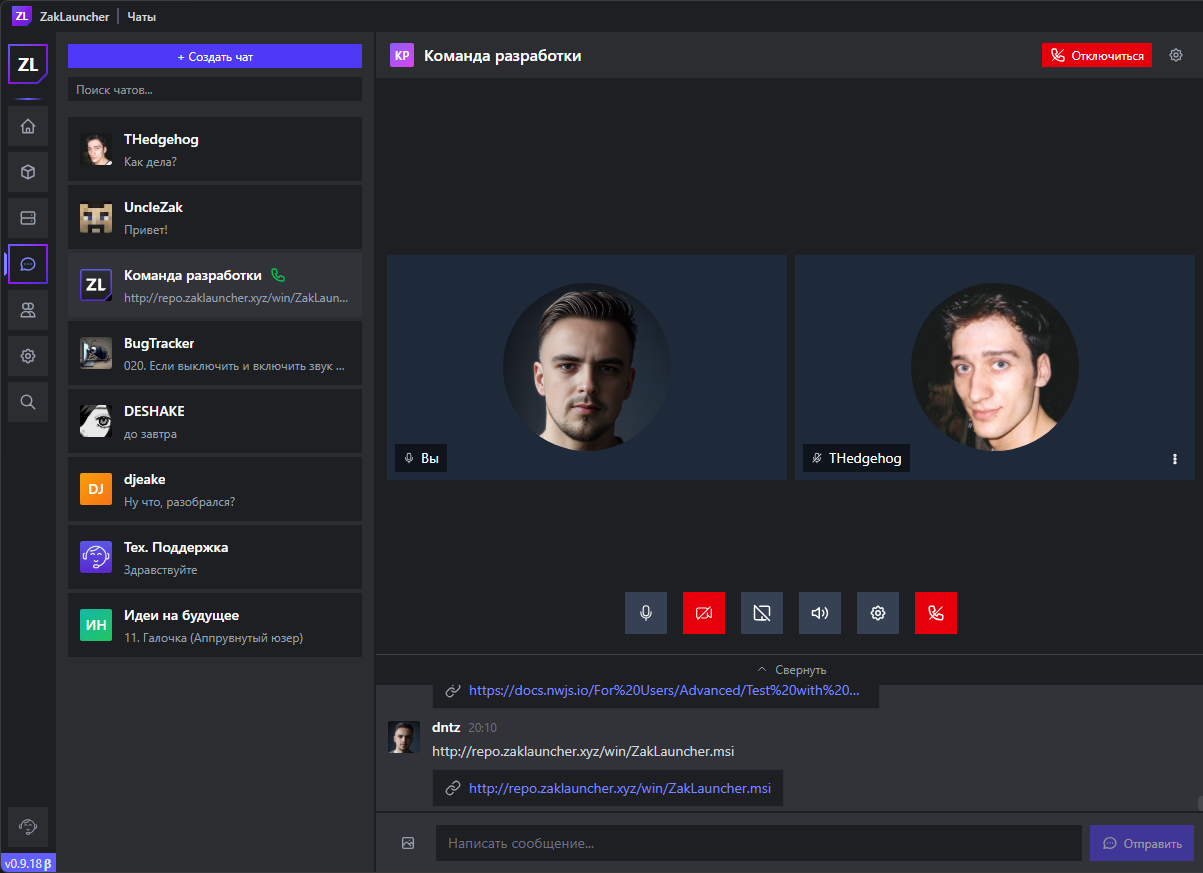Select the BugTracker chat

215,353
